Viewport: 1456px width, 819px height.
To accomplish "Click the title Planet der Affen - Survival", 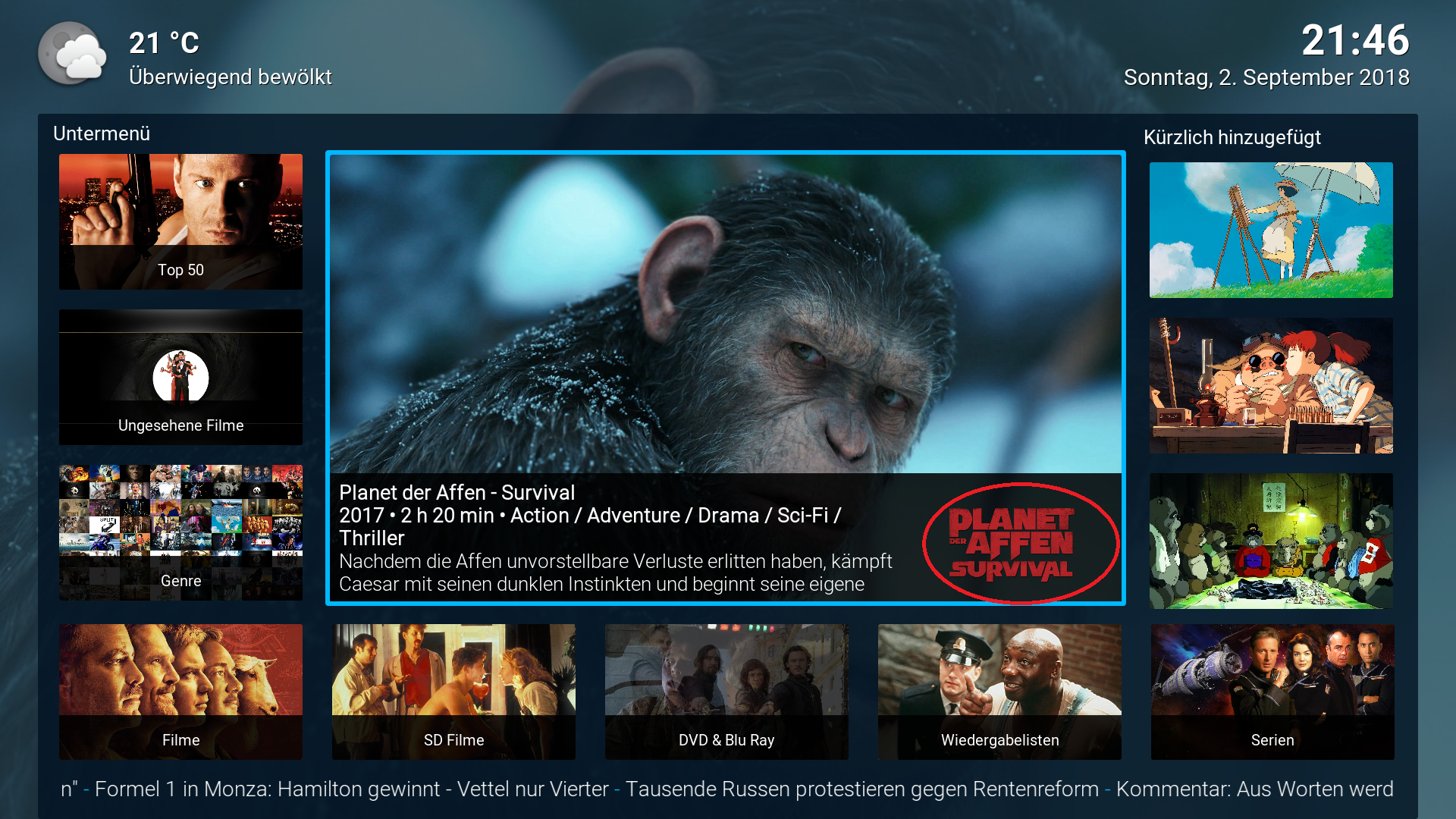I will (x=457, y=492).
